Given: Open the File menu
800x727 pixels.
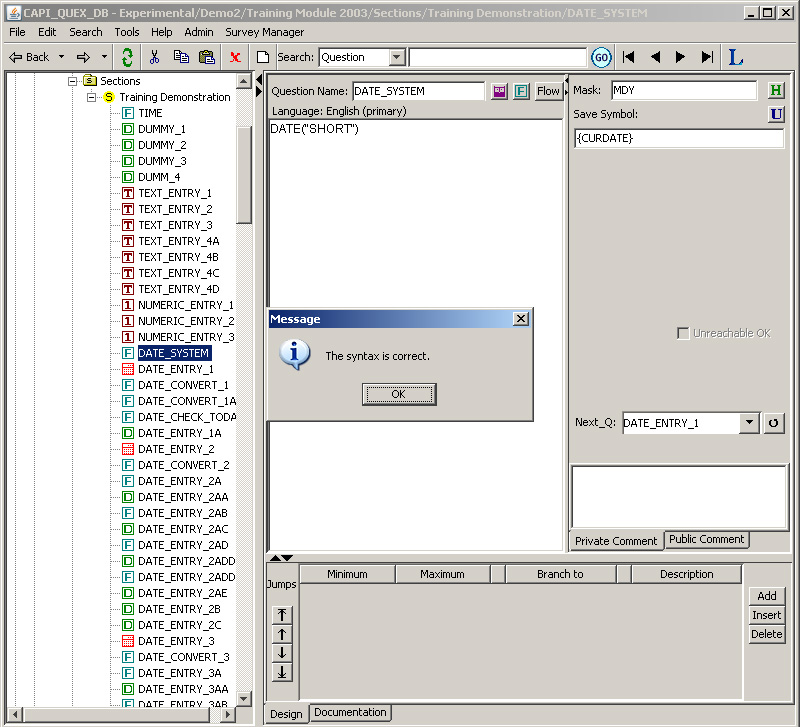Looking at the screenshot, I should click(x=17, y=32).
